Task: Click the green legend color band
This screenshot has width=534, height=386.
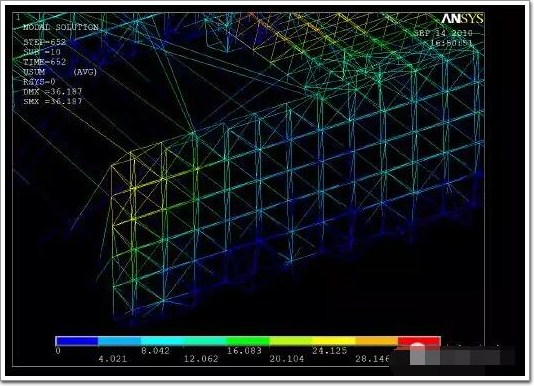Action: (x=248, y=341)
